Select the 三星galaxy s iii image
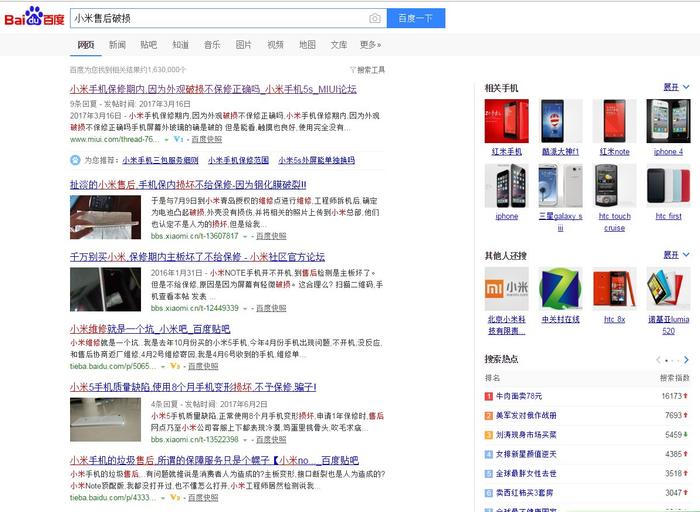This screenshot has width=700, height=512. coord(561,186)
